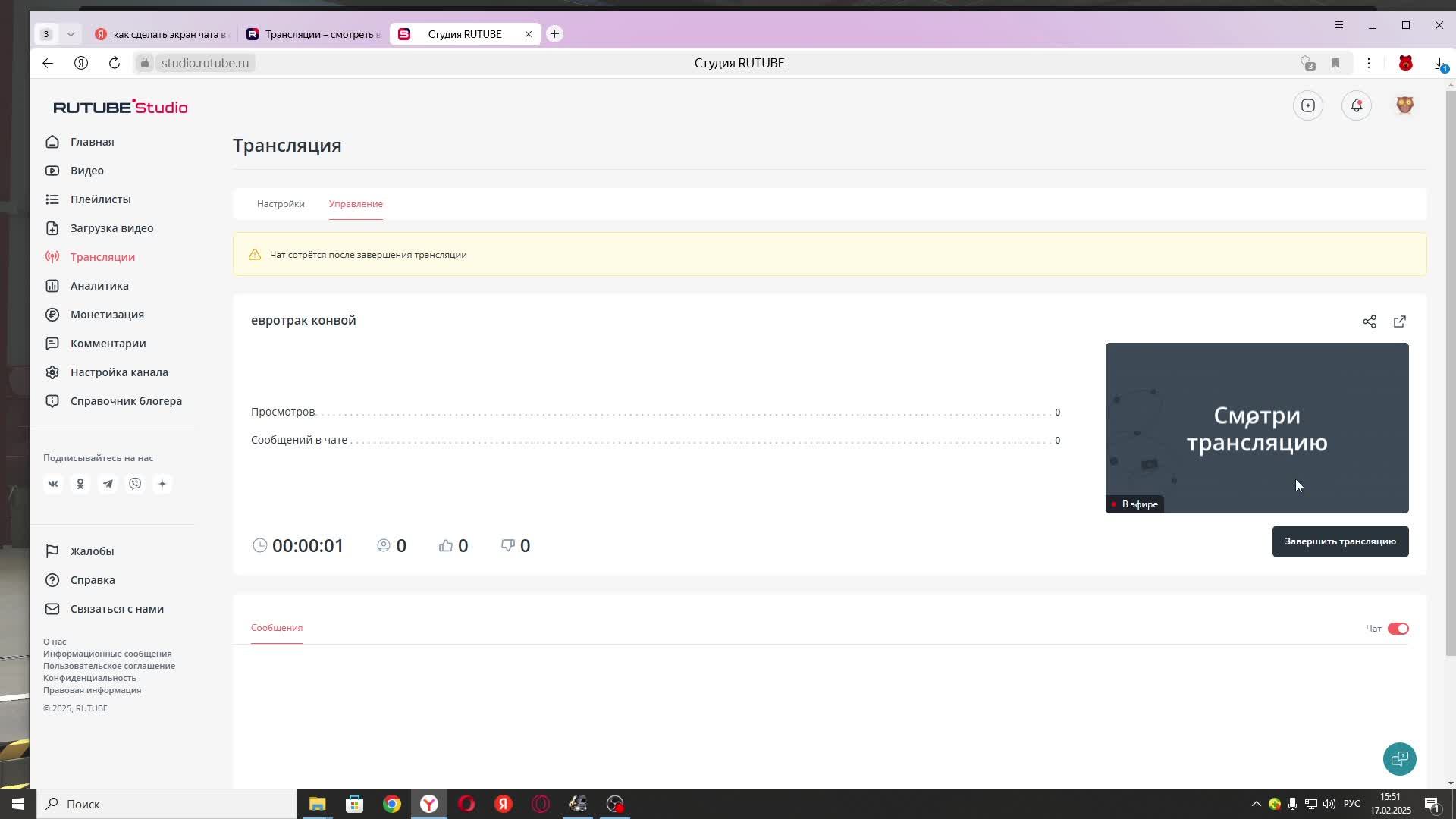Bookmark the page with the bookmark icon
1456x819 pixels.
1335,63
